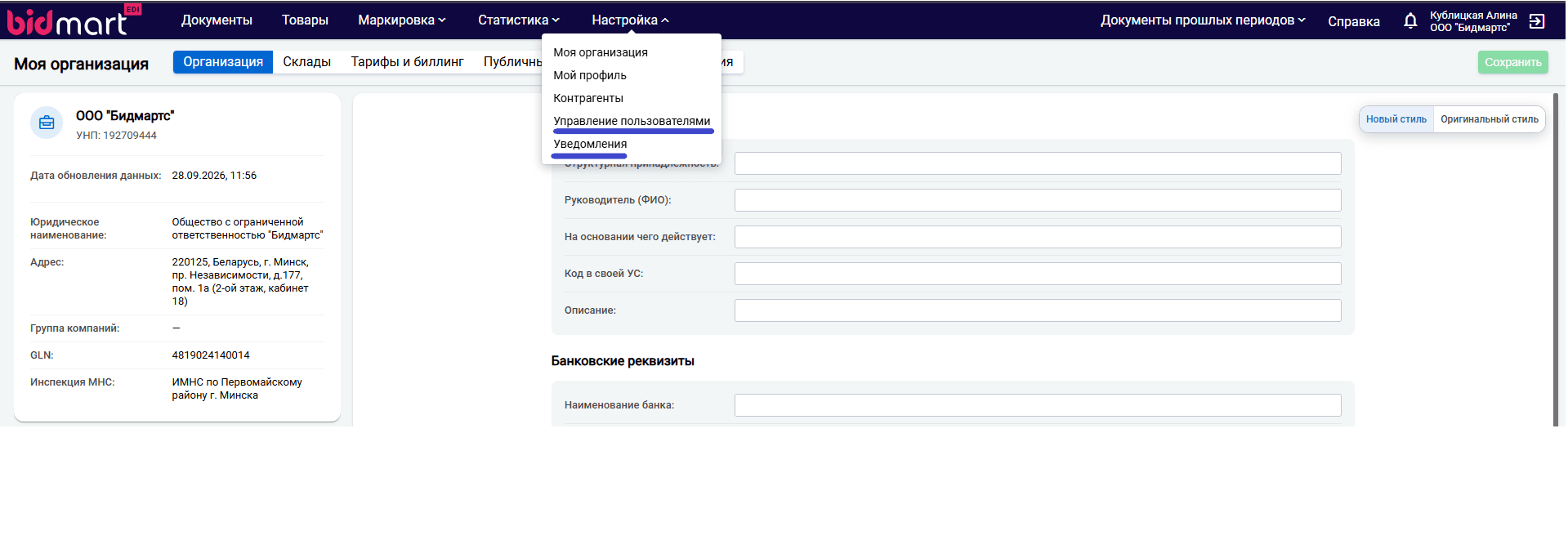
Task: Select Моя организация in the dropdown
Action: [601, 52]
